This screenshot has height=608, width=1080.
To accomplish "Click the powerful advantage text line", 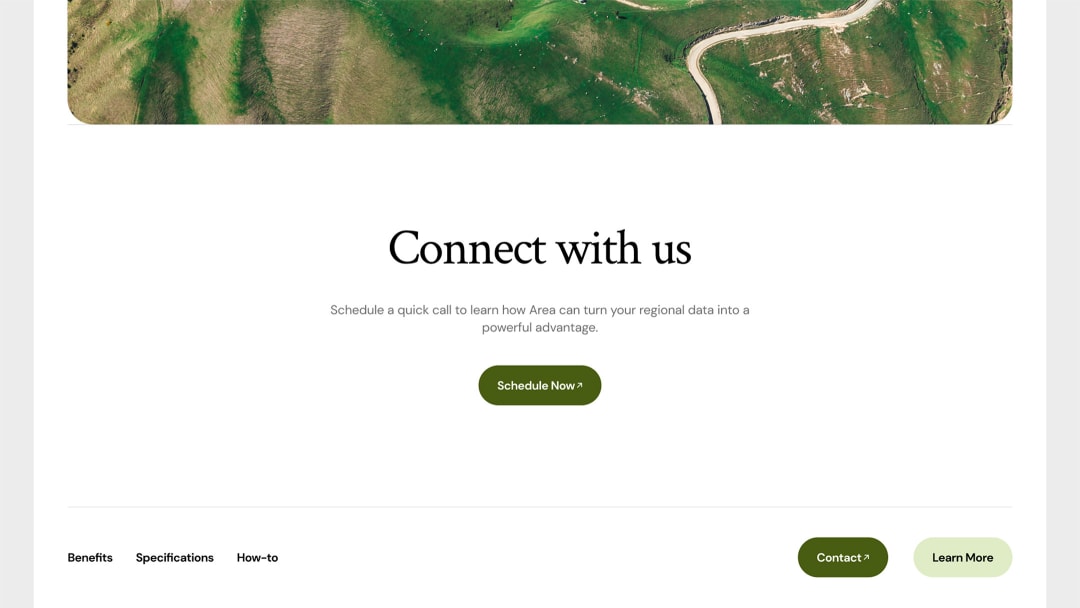I will (x=540, y=328).
